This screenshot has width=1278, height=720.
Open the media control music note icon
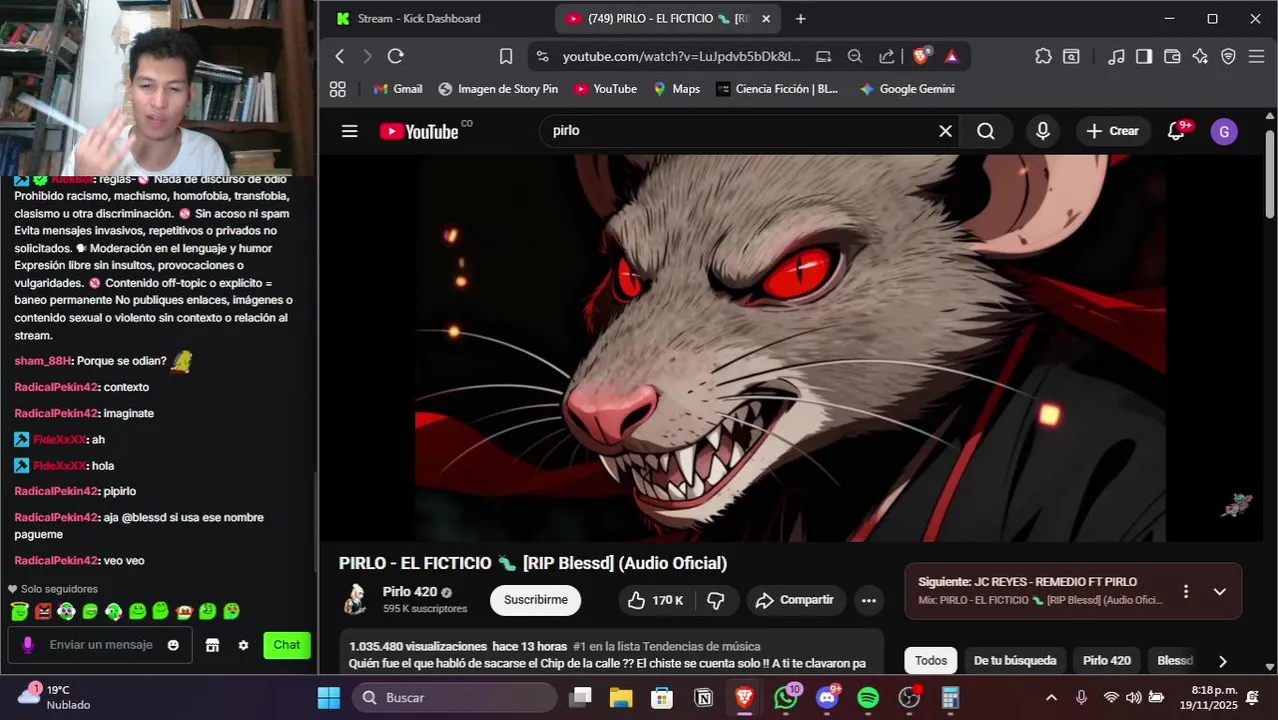[1116, 57]
